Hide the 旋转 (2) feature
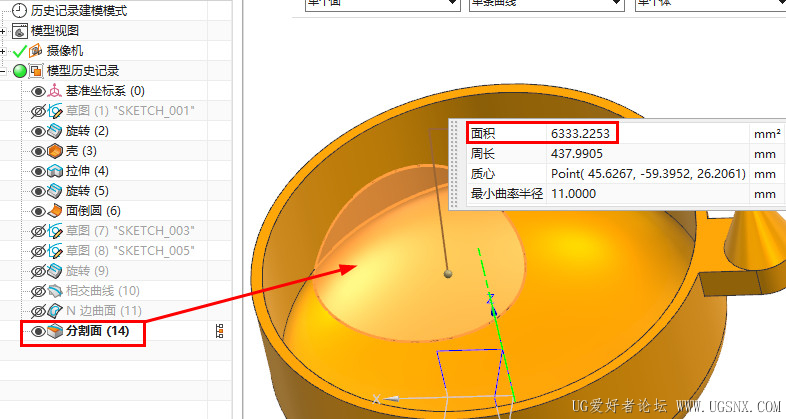Screen dimensions: 786x419 (38, 131)
